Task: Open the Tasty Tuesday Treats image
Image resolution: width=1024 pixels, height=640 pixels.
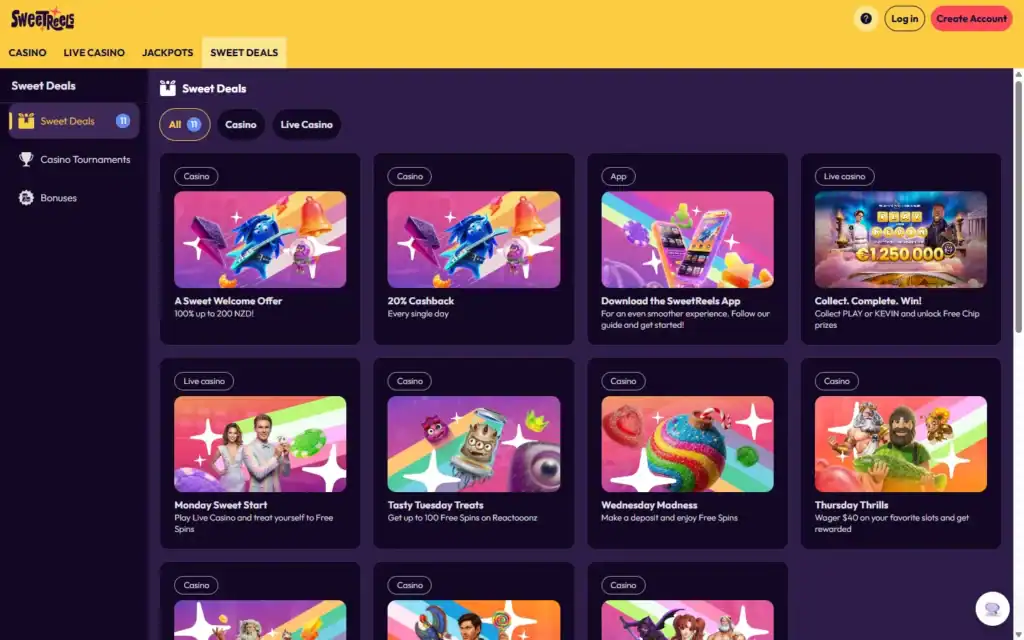Action: 473,444
